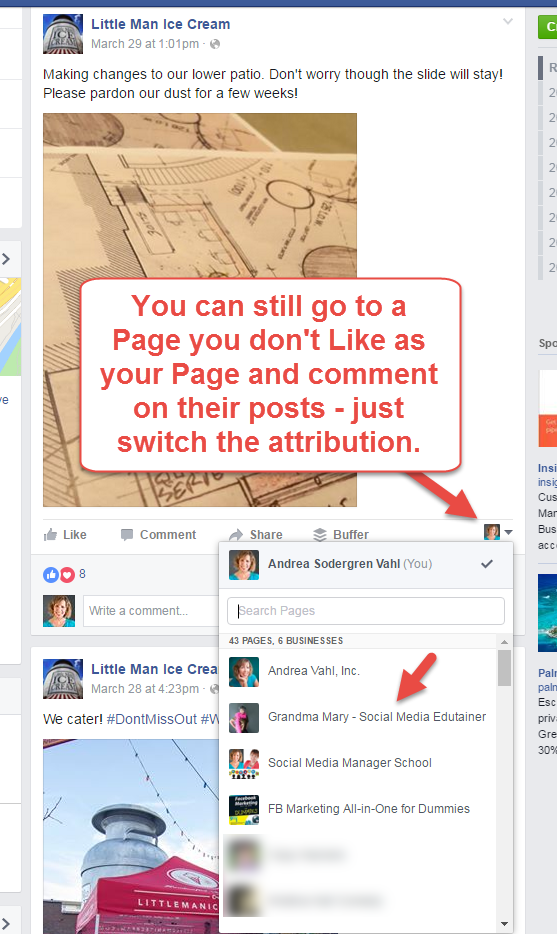Click the pages list scrollbar thumb

[x=505, y=668]
